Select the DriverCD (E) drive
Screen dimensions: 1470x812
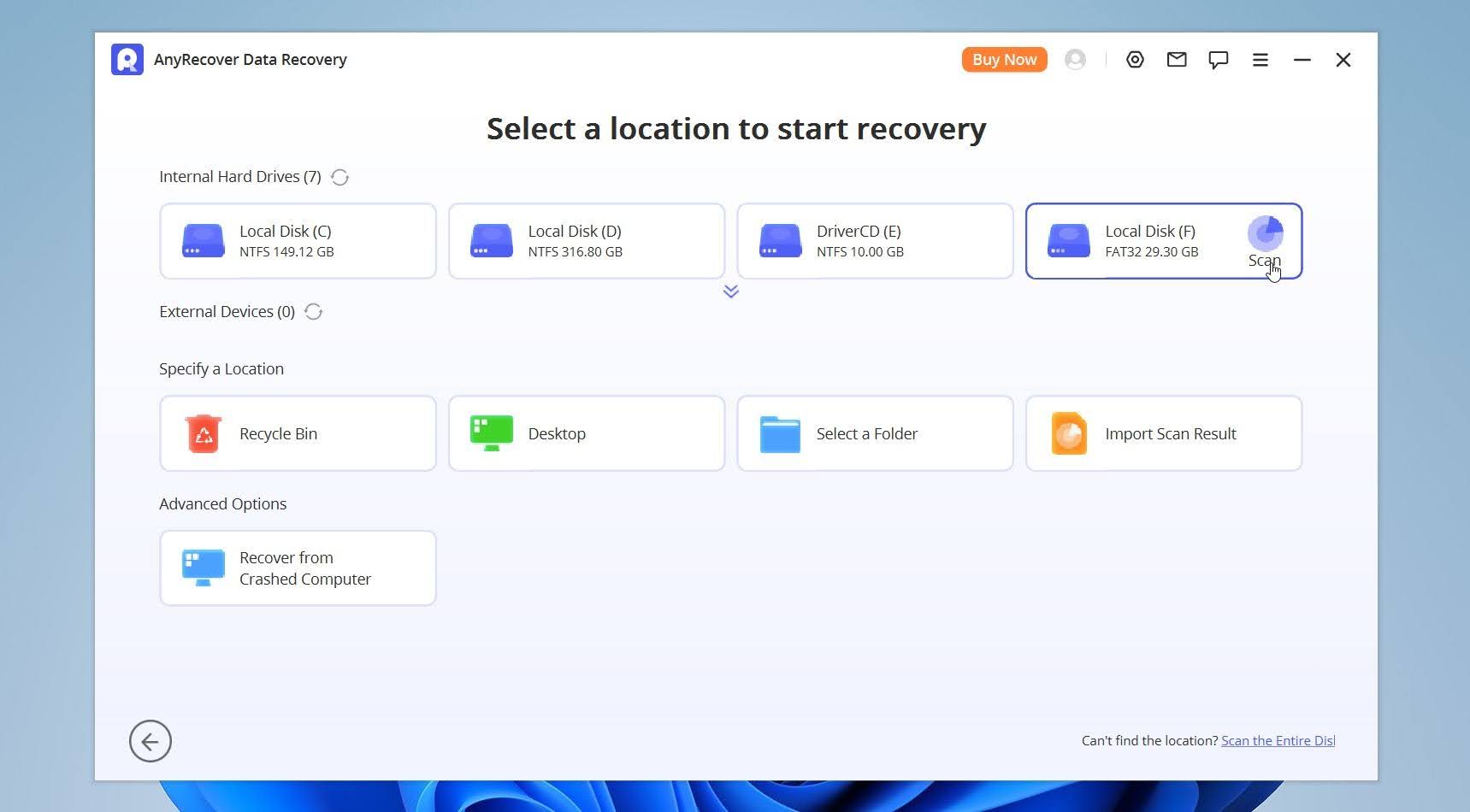tap(875, 241)
